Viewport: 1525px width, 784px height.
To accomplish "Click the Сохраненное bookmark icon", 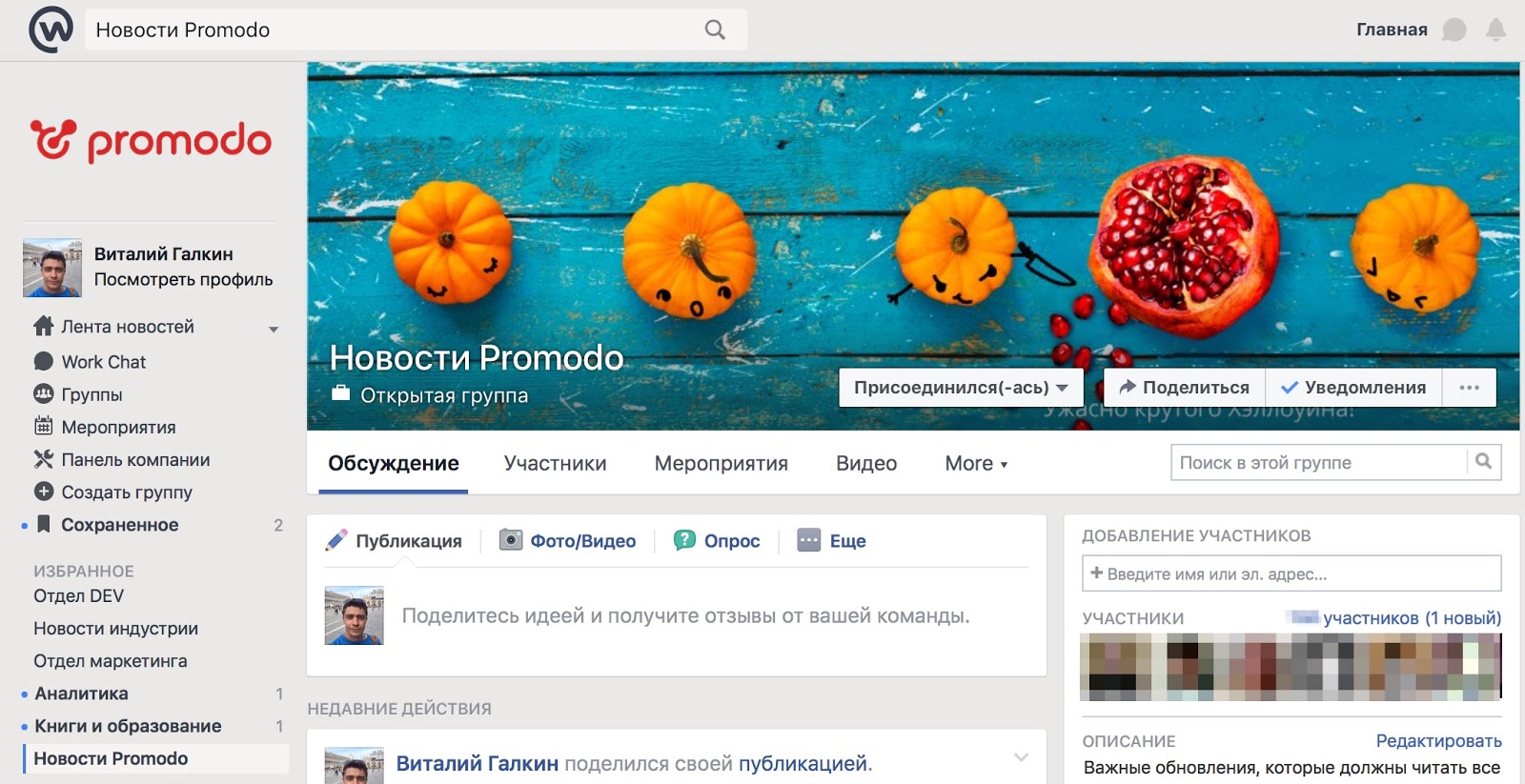I will coord(44,524).
